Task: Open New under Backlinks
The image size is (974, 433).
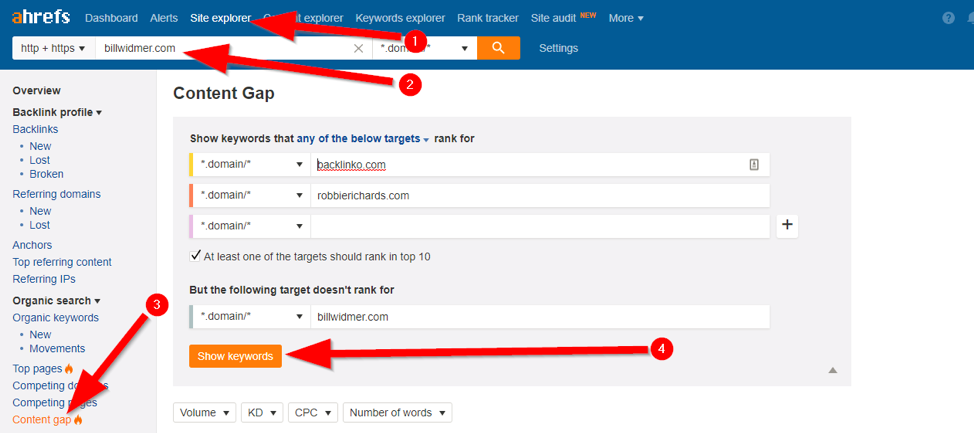Action: pos(40,146)
